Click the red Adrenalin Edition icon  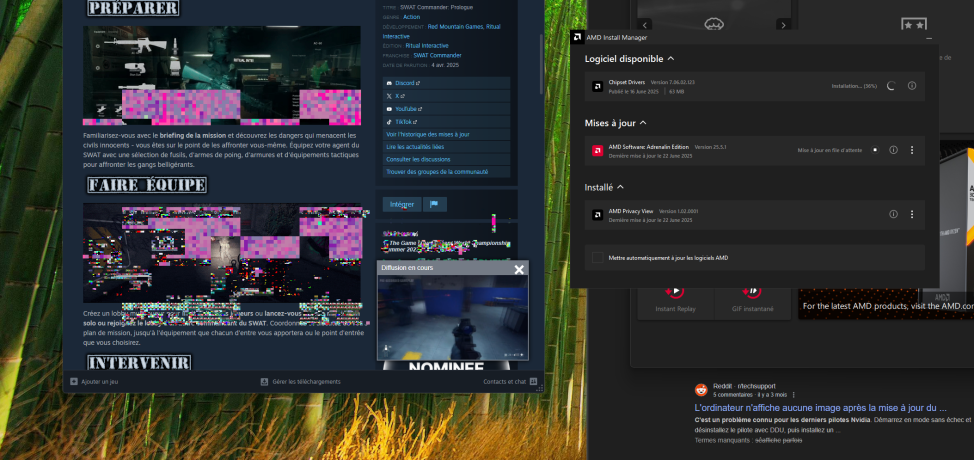pos(597,151)
